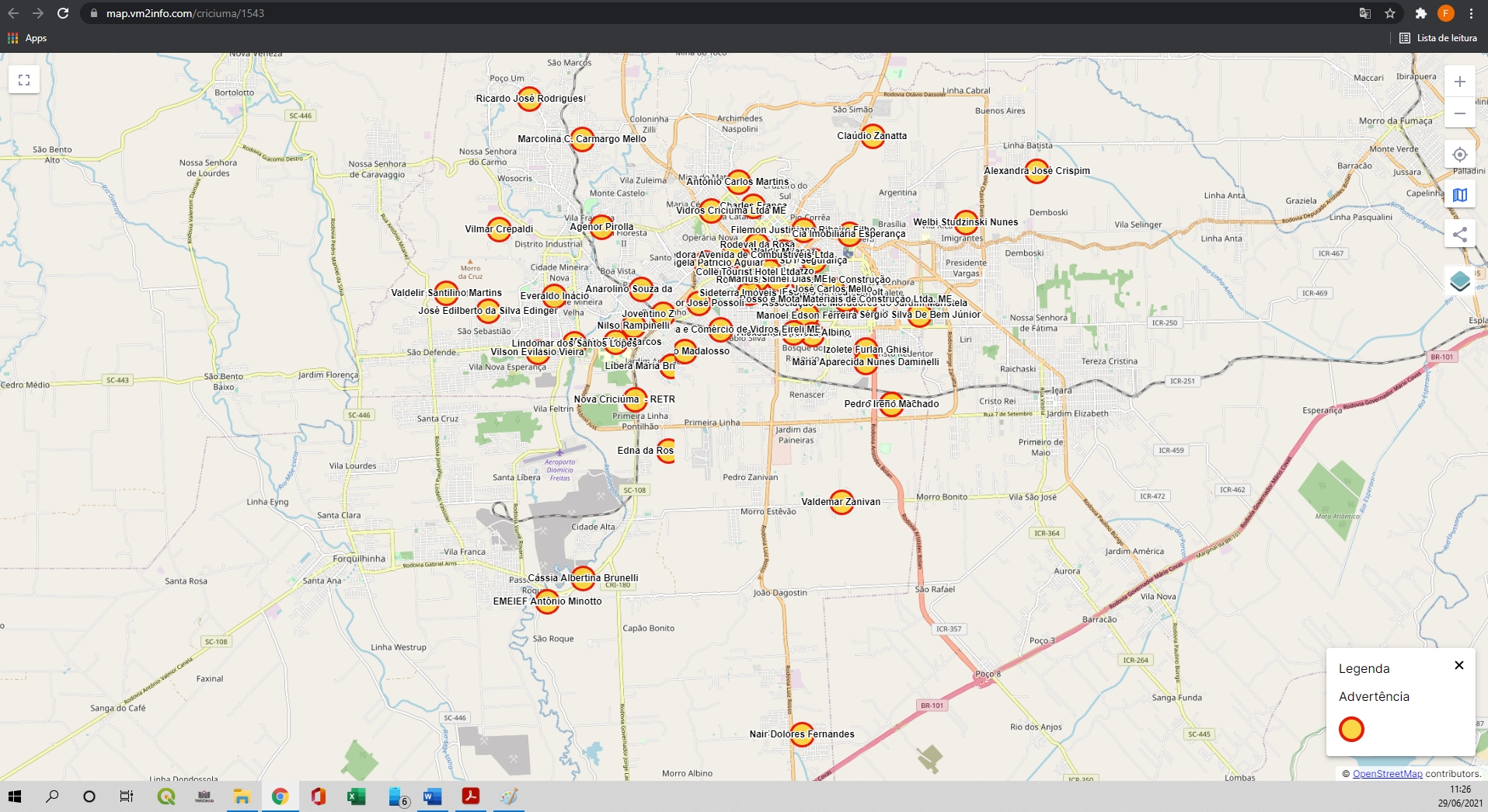The width and height of the screenshot is (1488, 812).
Task: Open Lista de leitura reading list
Action: [x=1438, y=38]
